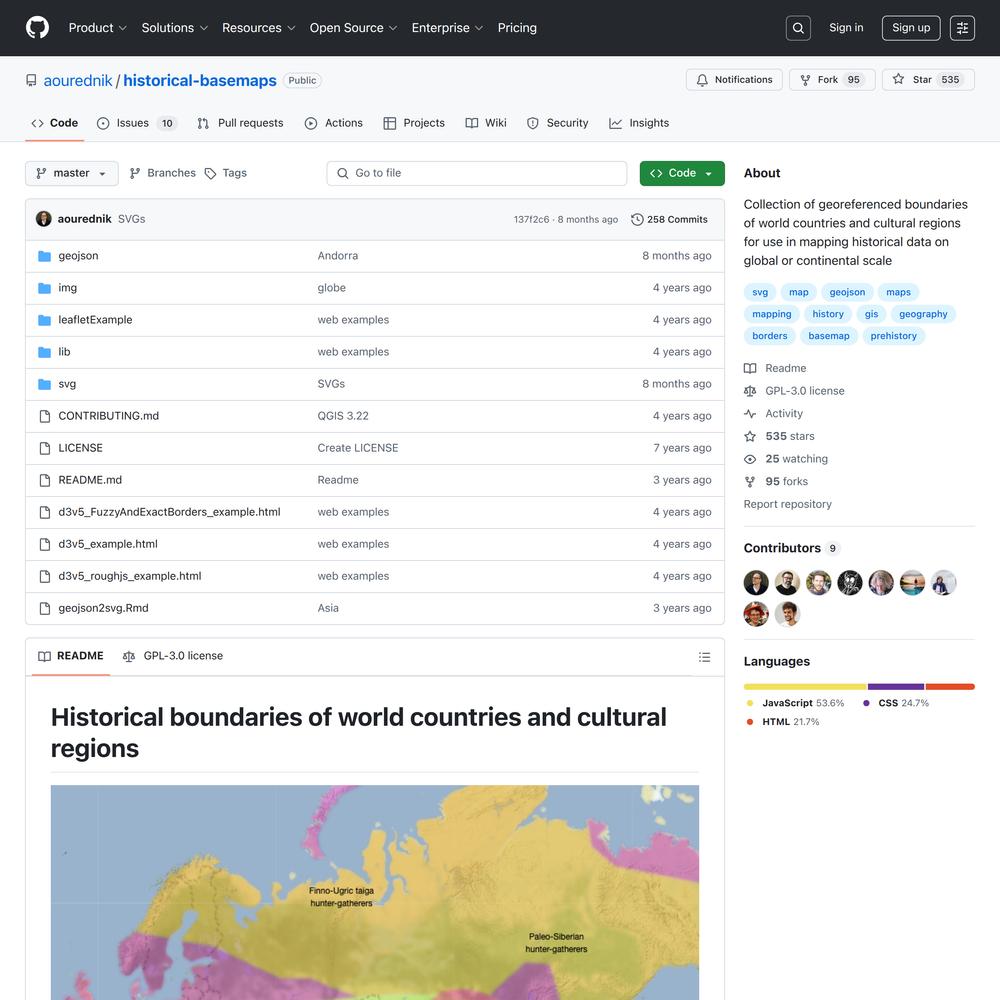Open the 25 watching link
The height and width of the screenshot is (1000, 1000).
(797, 459)
